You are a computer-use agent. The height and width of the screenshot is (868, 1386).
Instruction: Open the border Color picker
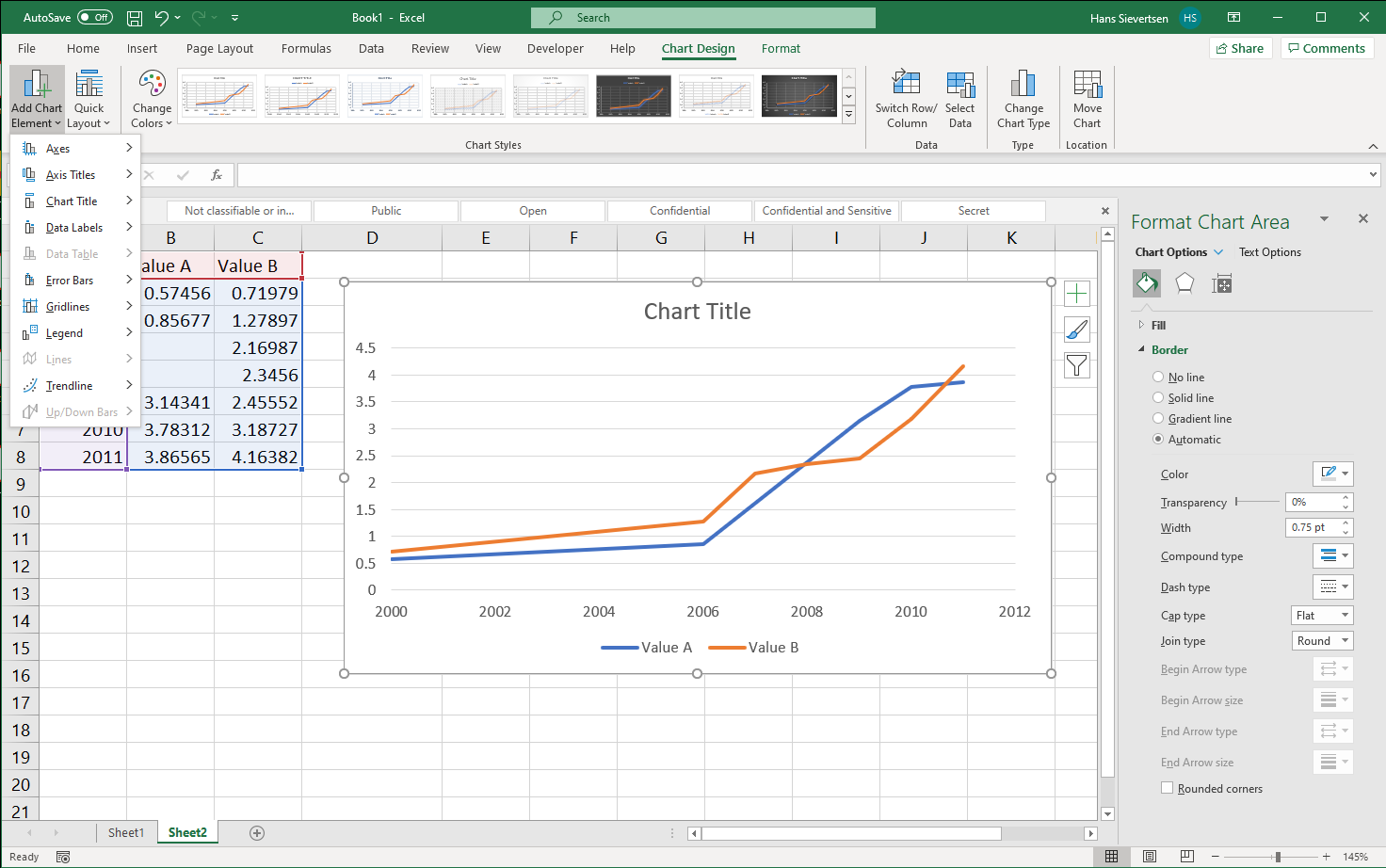[x=1333, y=474]
